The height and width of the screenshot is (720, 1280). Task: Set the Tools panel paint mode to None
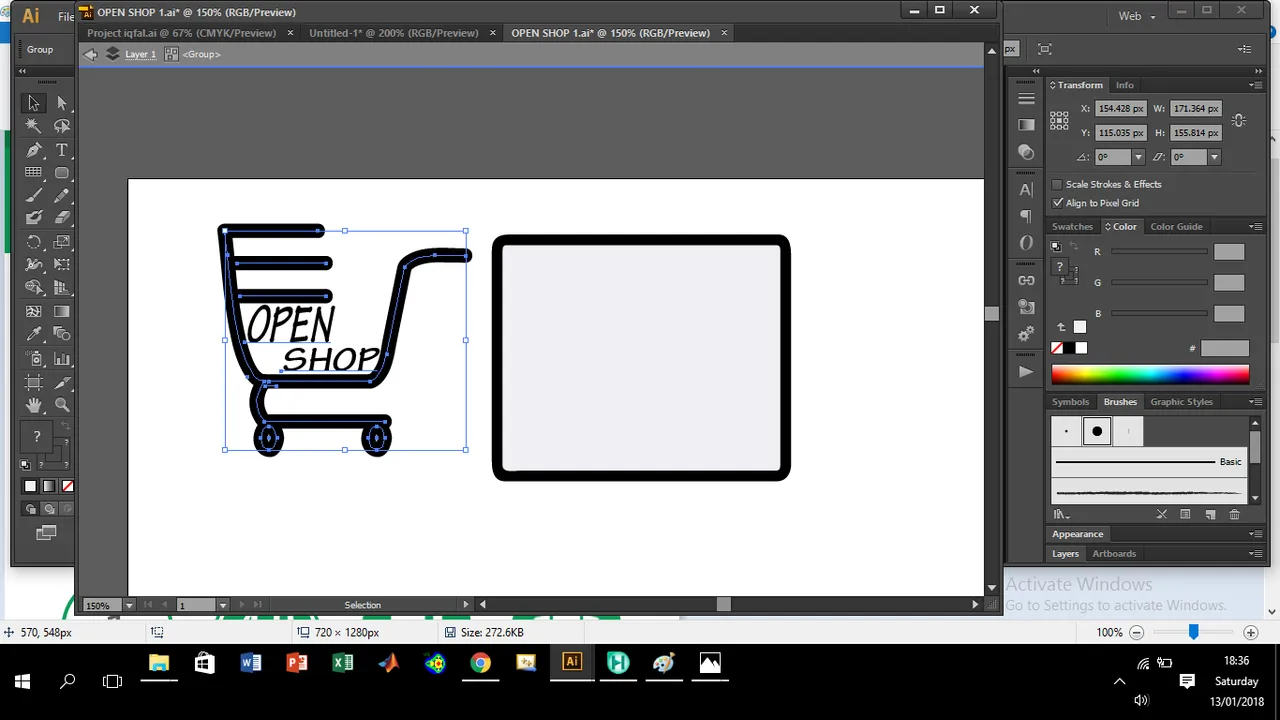[x=68, y=486]
